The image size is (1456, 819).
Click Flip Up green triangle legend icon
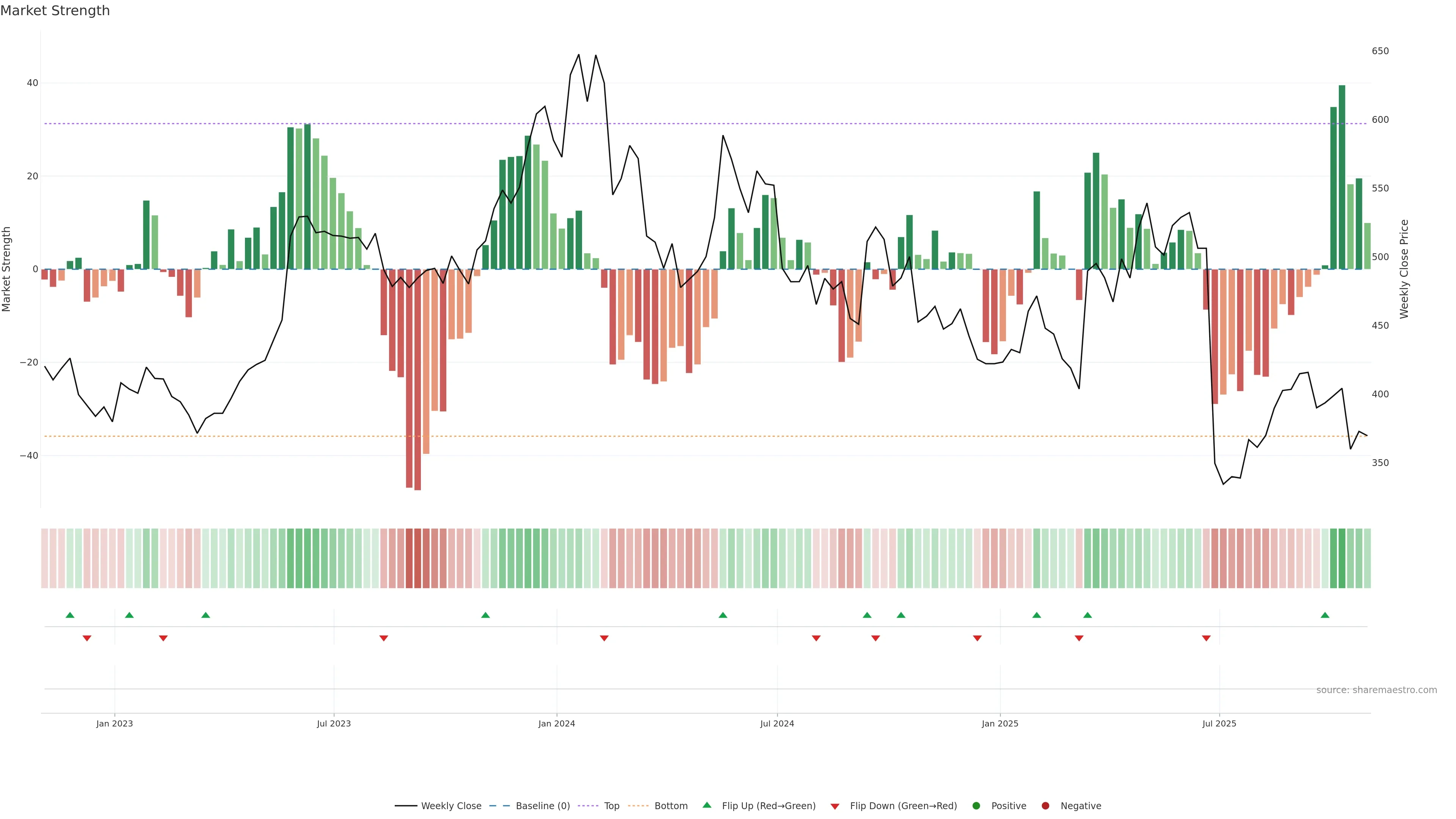(706, 805)
